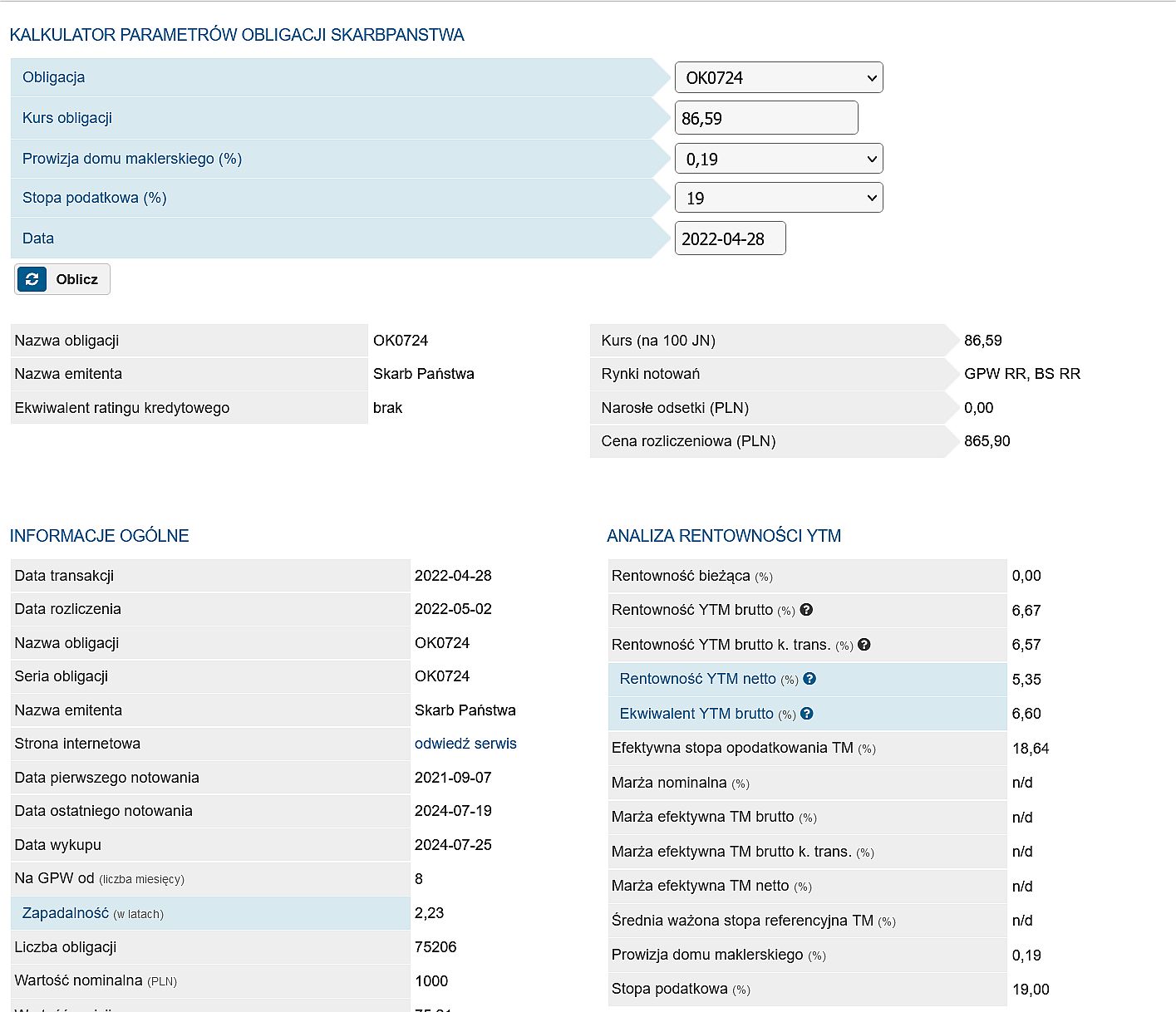The width and height of the screenshot is (1176, 1012).
Task: Click the 'Prowizja domu maklerskiego (%)' form label
Action: (132, 159)
